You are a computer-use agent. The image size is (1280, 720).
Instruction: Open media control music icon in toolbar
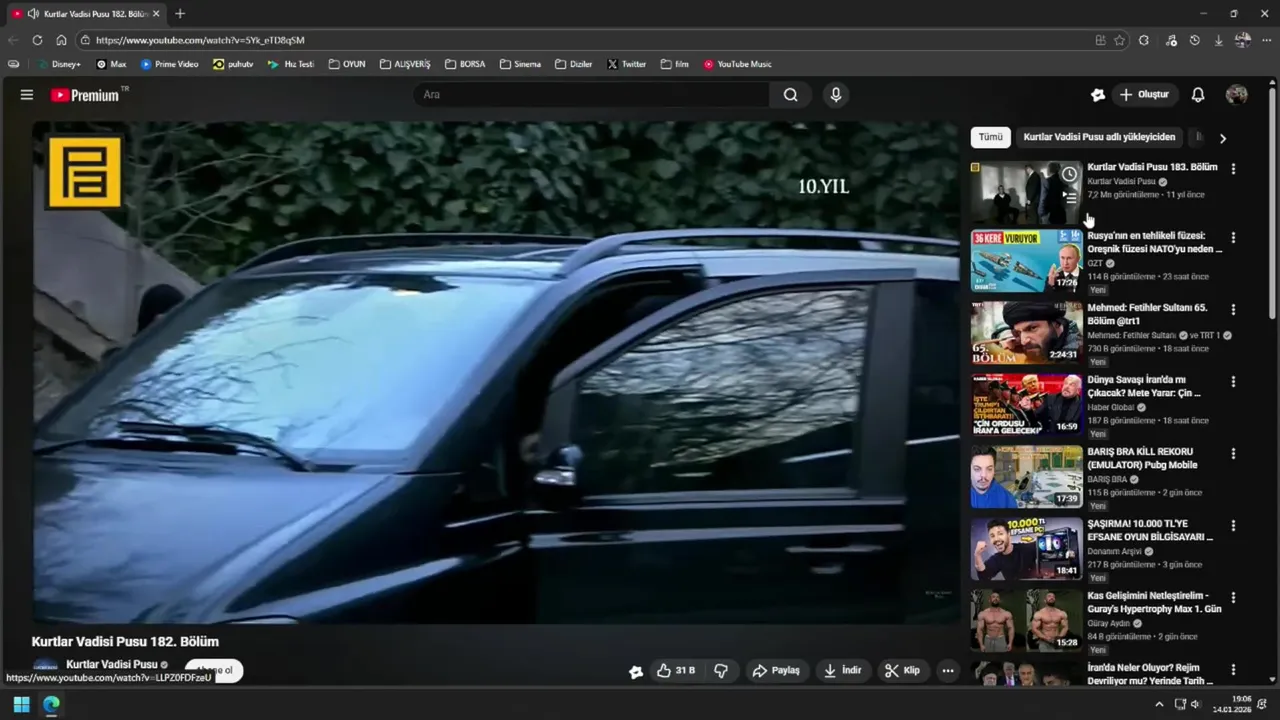[1171, 40]
